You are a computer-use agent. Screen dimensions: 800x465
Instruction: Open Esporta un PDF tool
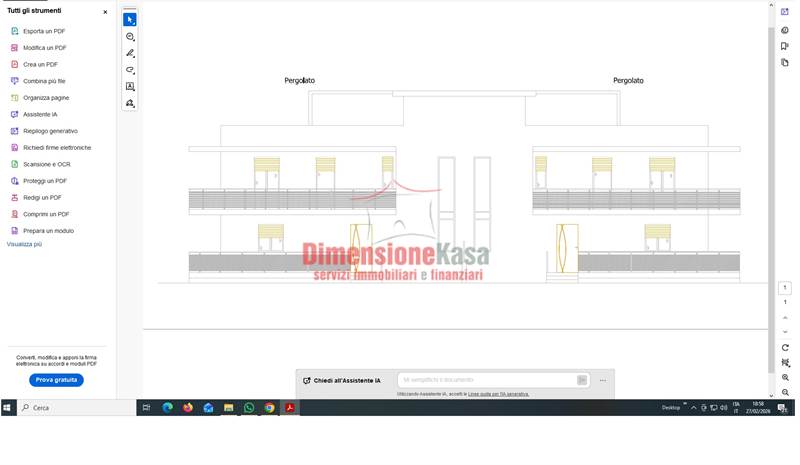tap(44, 32)
